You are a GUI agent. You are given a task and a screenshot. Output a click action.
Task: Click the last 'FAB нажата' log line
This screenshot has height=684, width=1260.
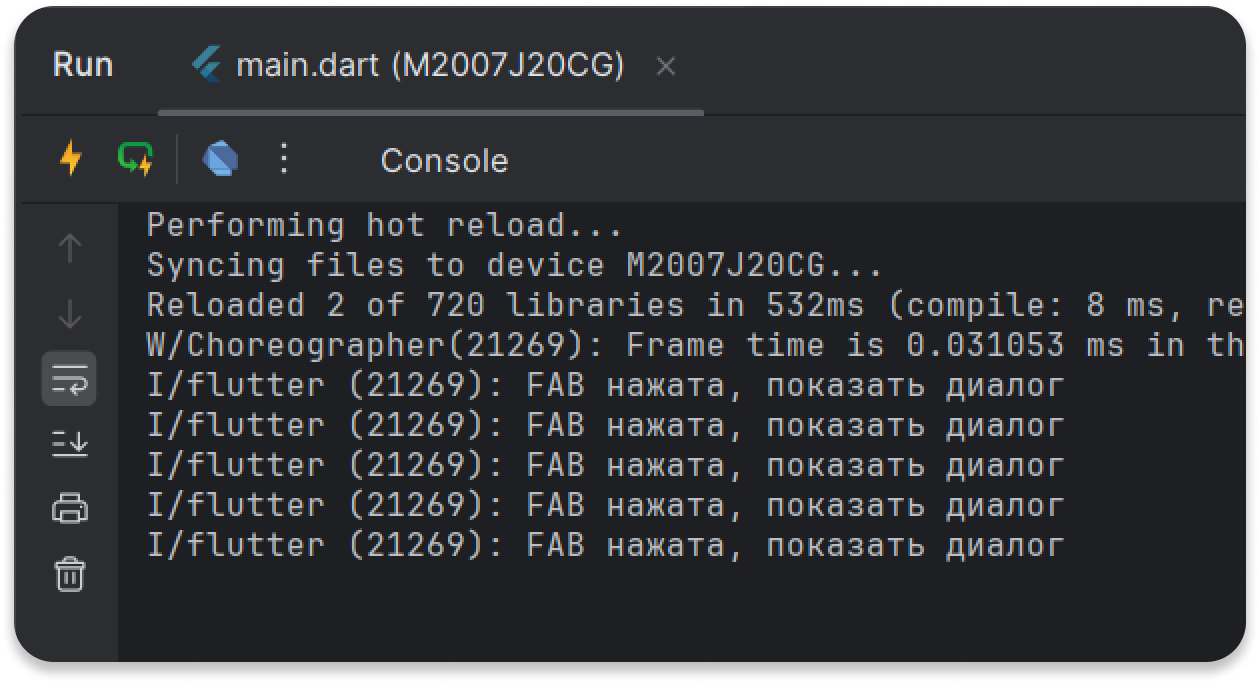[605, 546]
